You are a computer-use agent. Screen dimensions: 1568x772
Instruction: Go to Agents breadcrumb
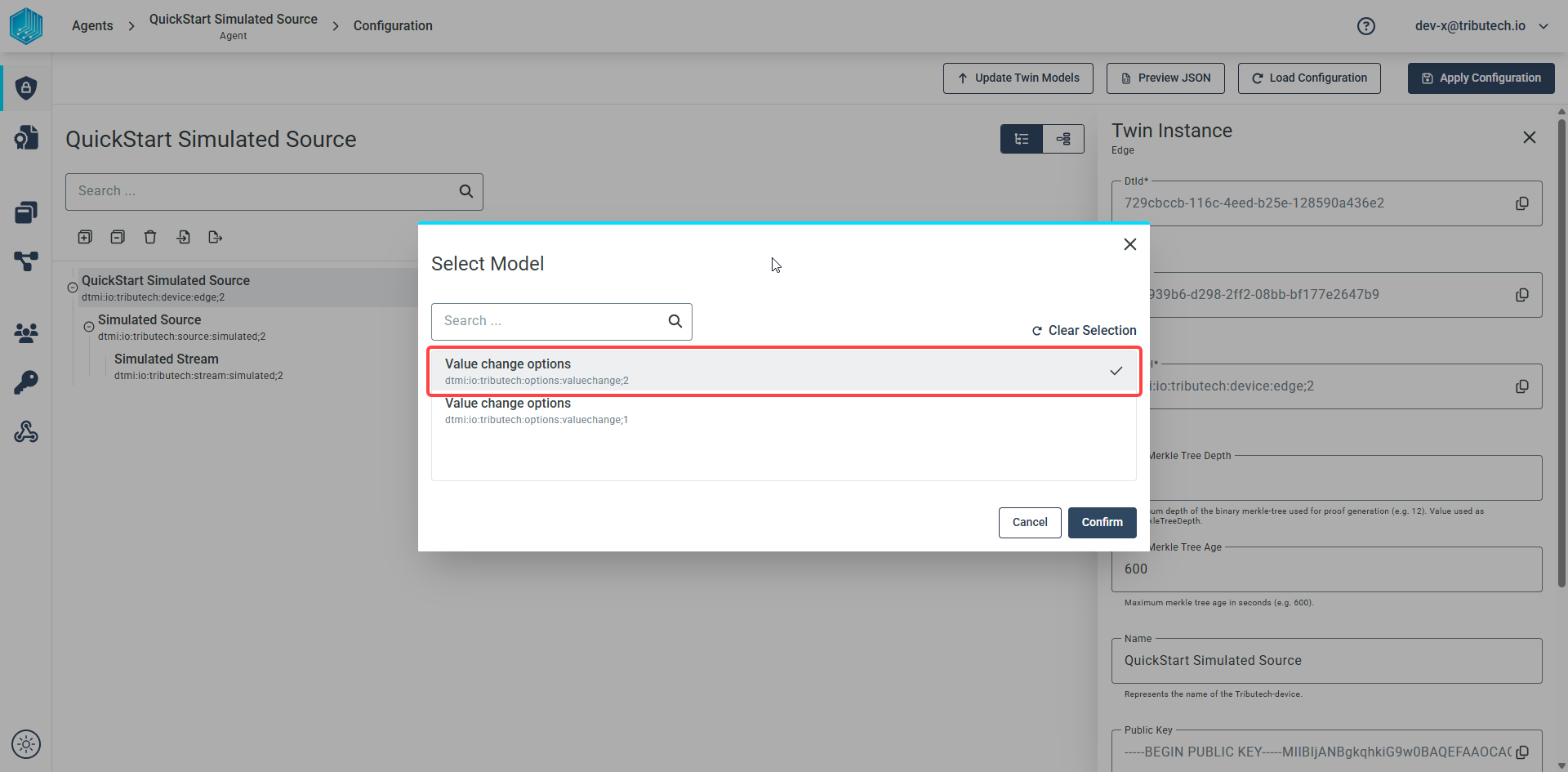(92, 26)
